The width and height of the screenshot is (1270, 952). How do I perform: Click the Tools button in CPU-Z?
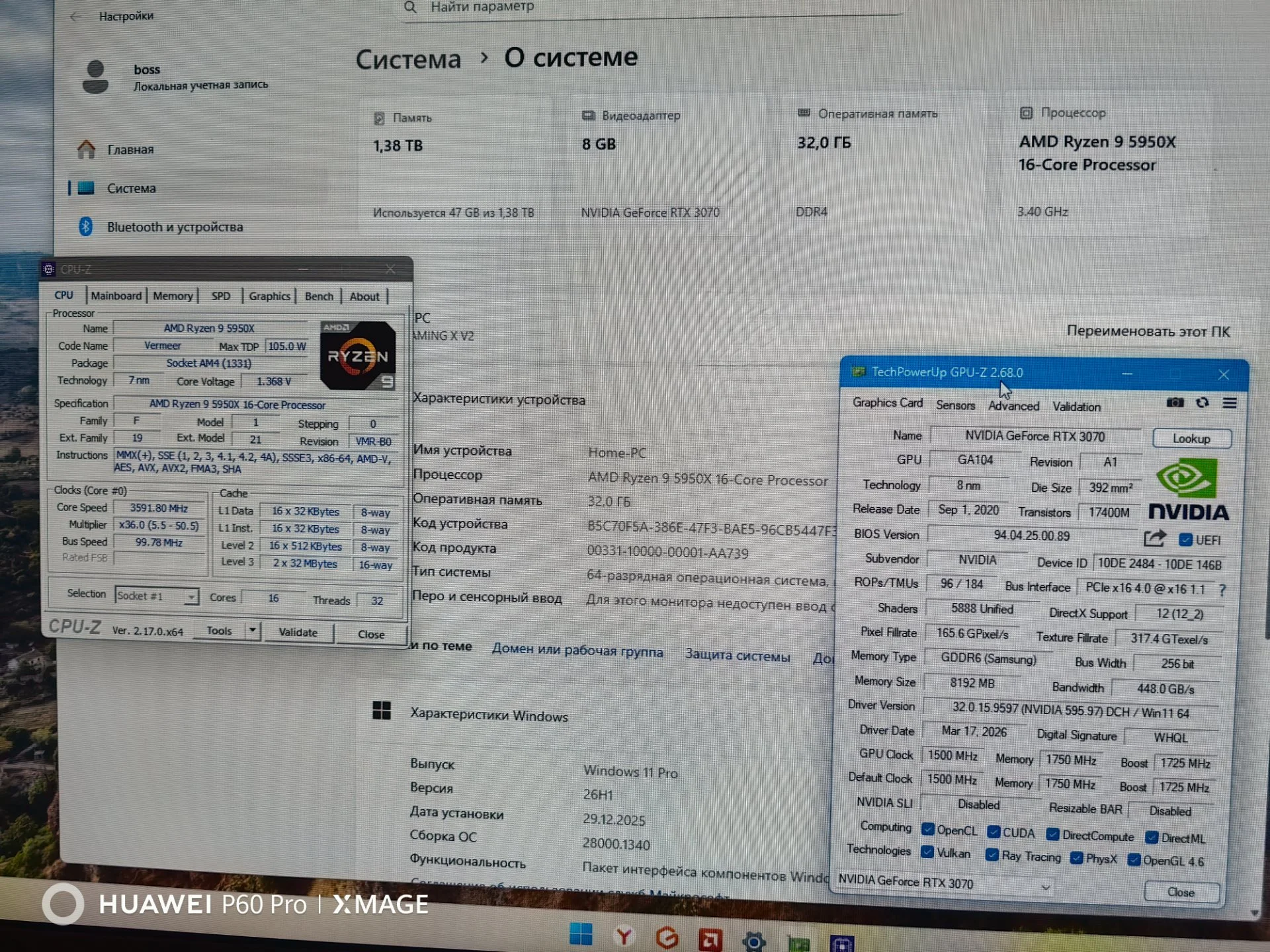tap(219, 631)
